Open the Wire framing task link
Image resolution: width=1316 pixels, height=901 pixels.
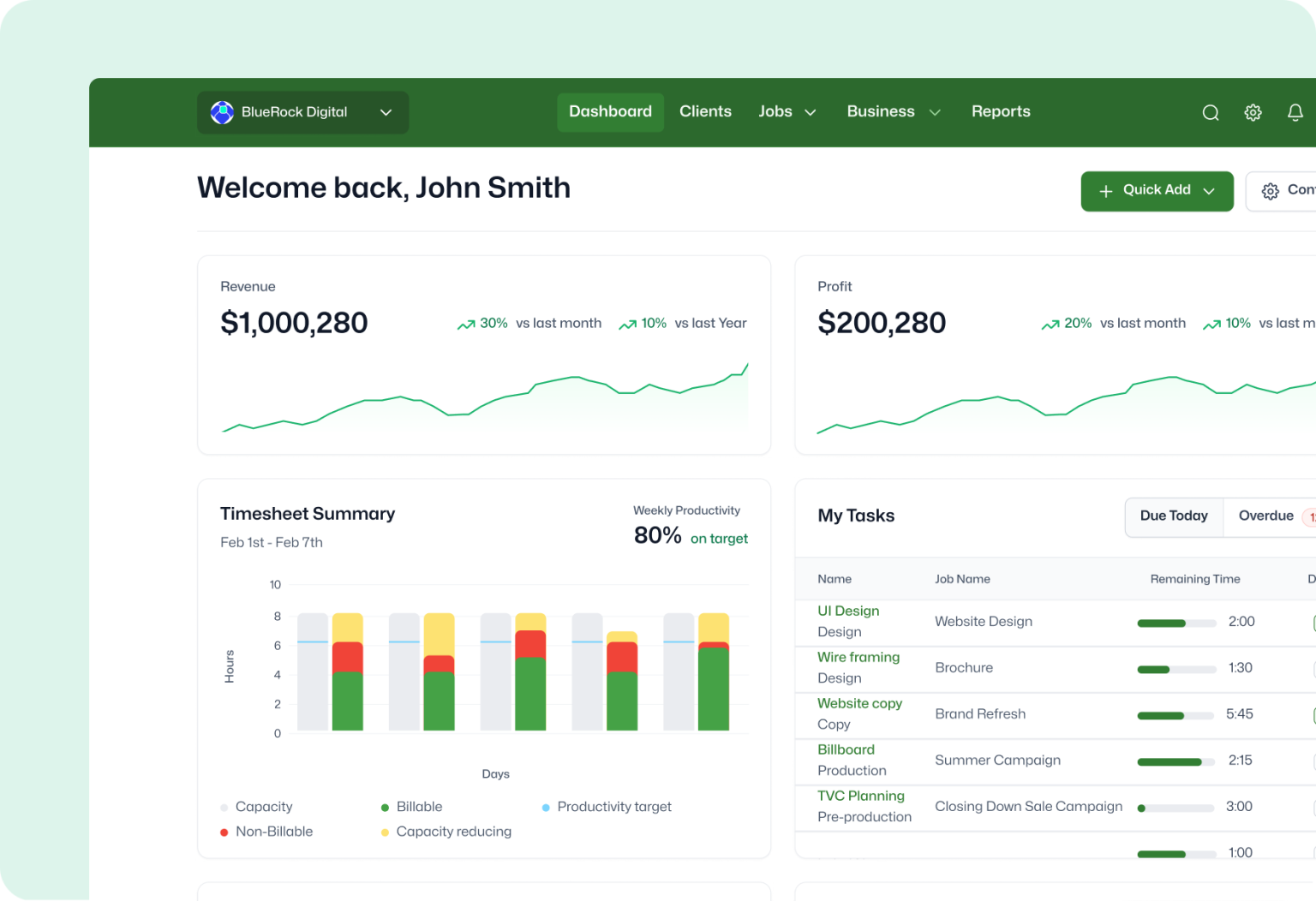coord(858,657)
